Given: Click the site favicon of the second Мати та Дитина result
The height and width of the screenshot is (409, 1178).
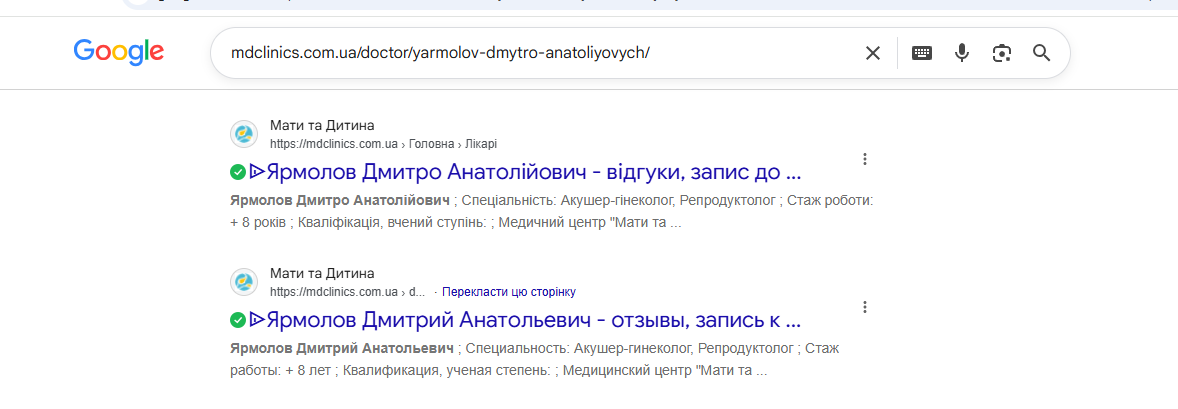Looking at the screenshot, I should (x=244, y=283).
